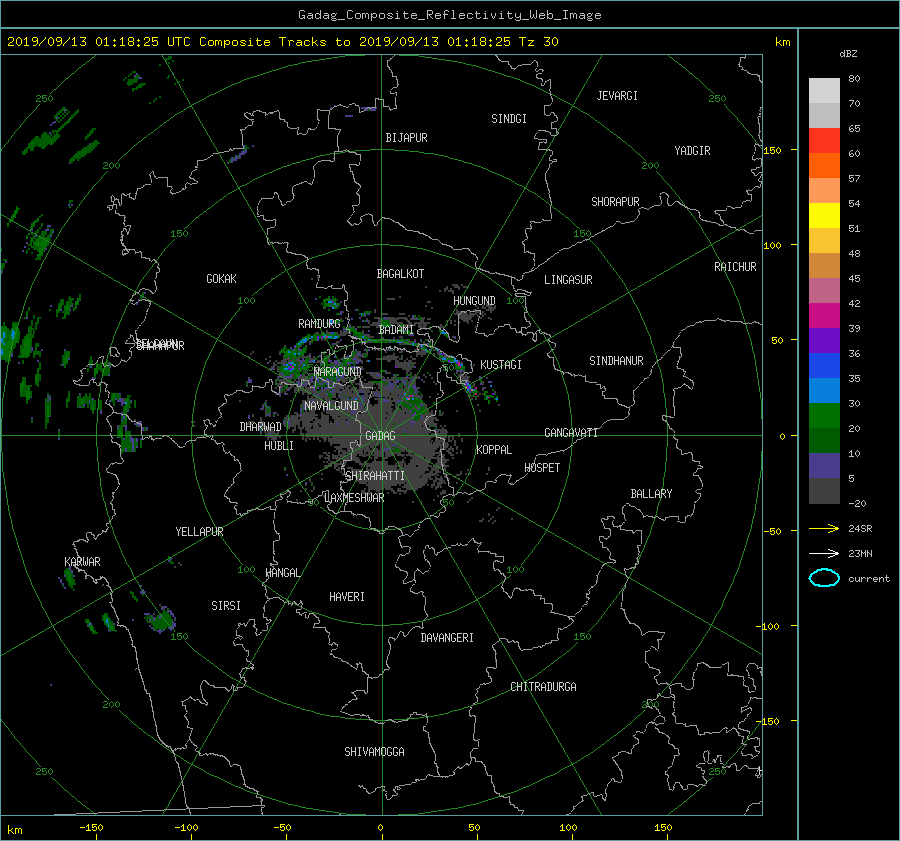Click the DAVANGERI city label

coord(447,638)
